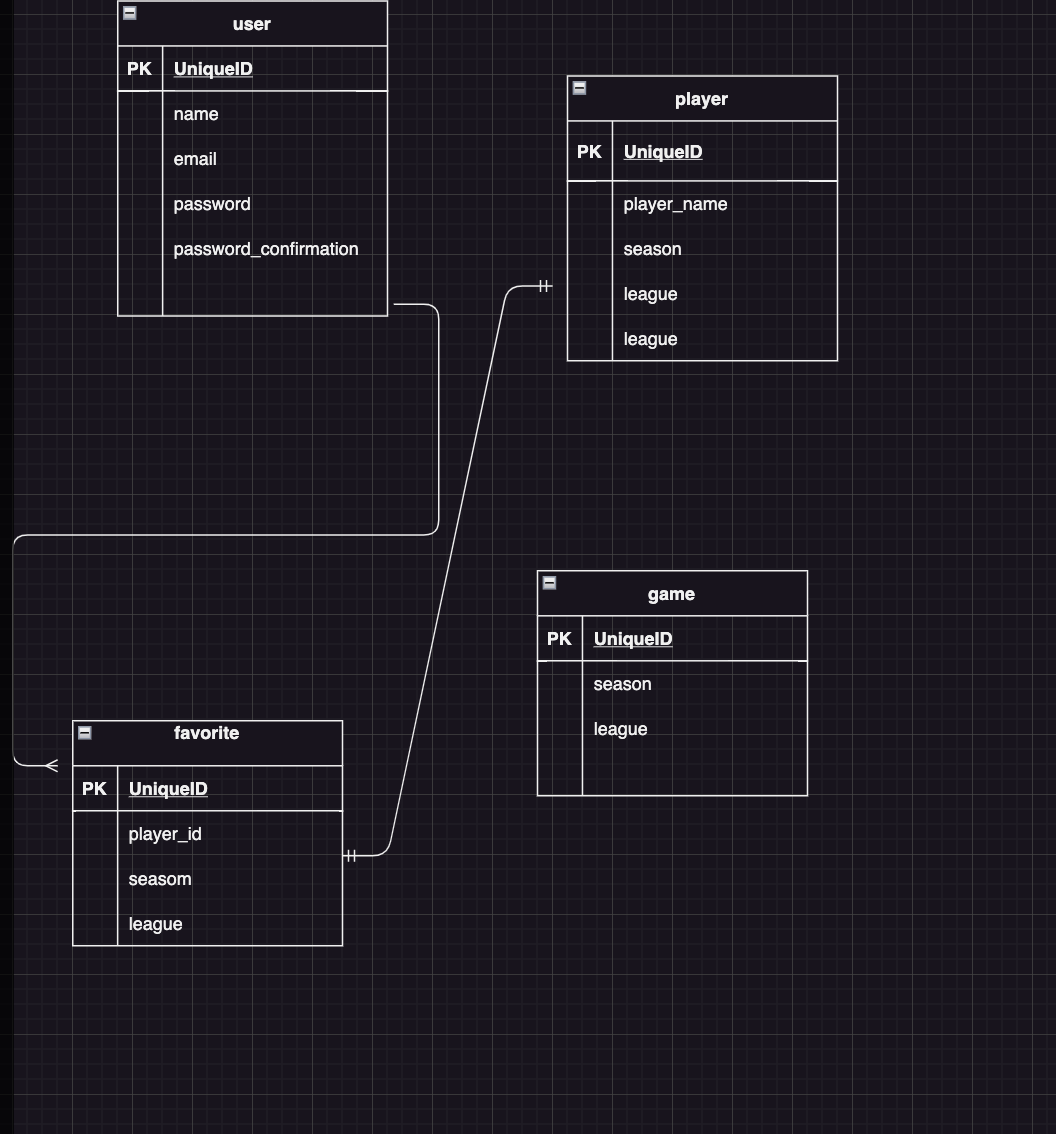This screenshot has height=1134, width=1056.
Task: Click the UniqueID primary key row in user
Action: pyautogui.click(x=212, y=69)
